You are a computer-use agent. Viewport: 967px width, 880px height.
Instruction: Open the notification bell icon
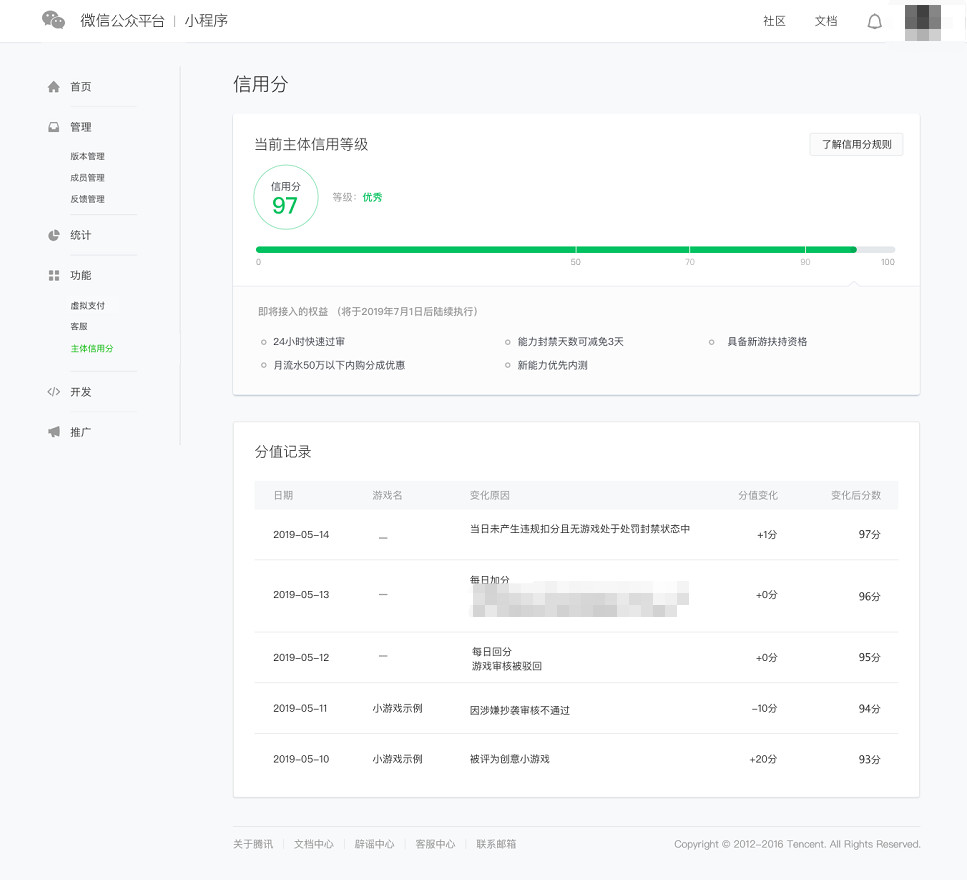tap(874, 22)
